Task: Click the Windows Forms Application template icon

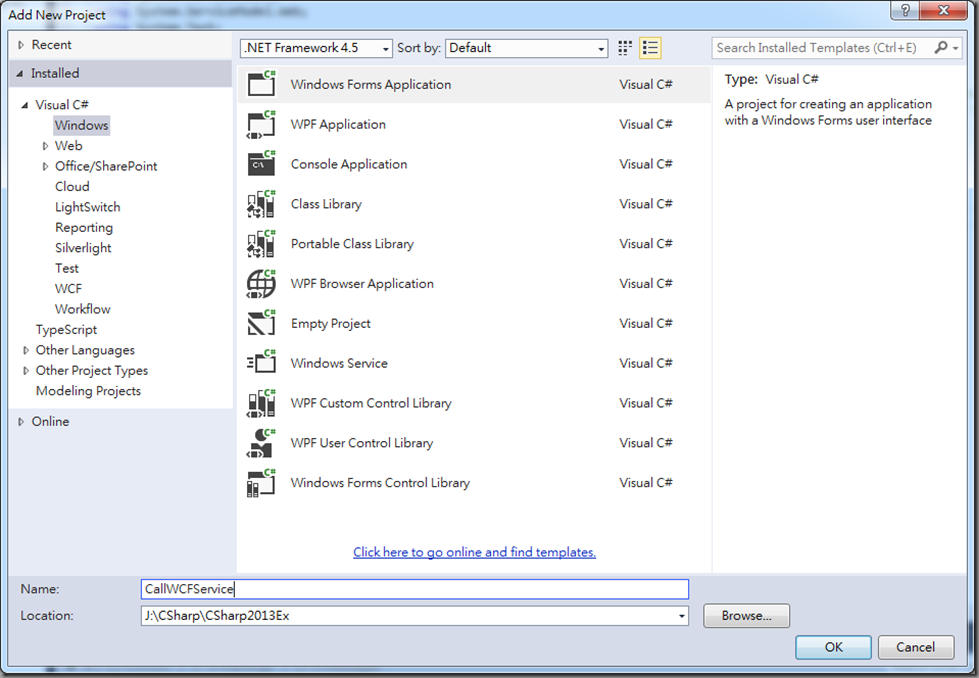Action: pyautogui.click(x=261, y=84)
